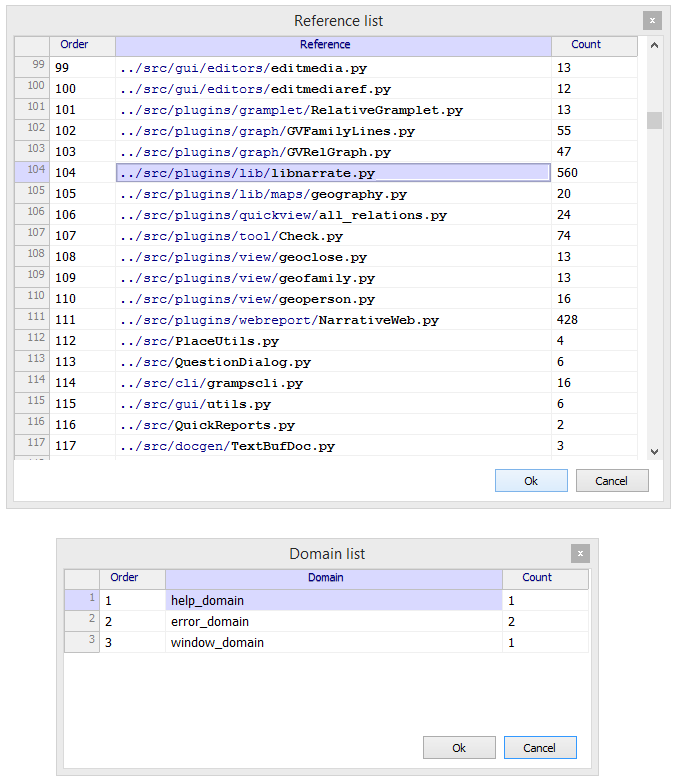Click row header 1 in Domain list
The image size is (682, 782).
pyautogui.click(x=82, y=600)
